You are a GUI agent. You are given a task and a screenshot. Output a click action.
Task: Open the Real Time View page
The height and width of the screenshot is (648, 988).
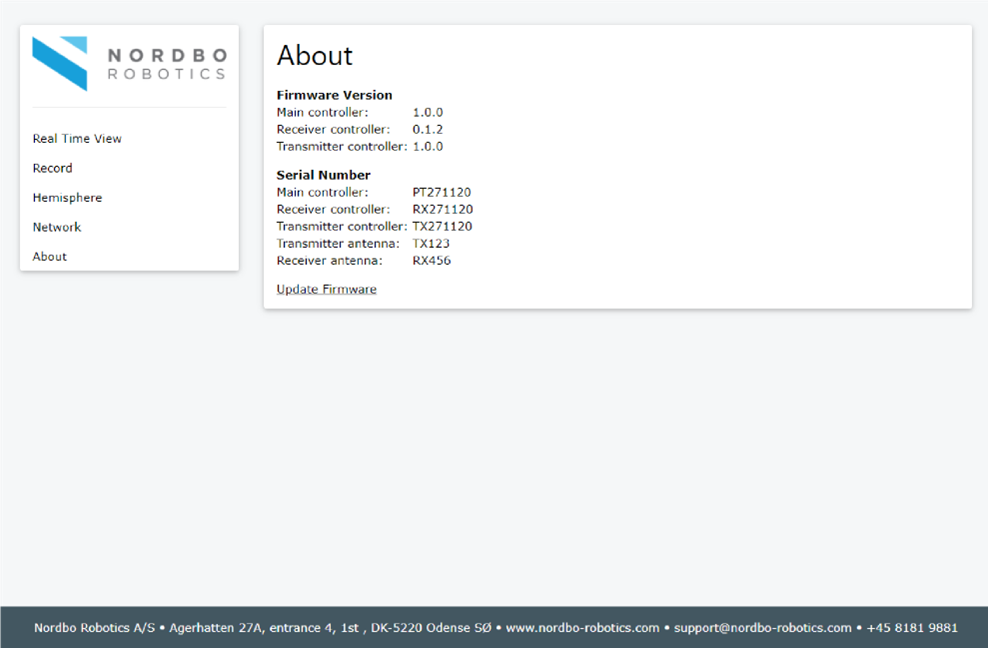pos(77,139)
